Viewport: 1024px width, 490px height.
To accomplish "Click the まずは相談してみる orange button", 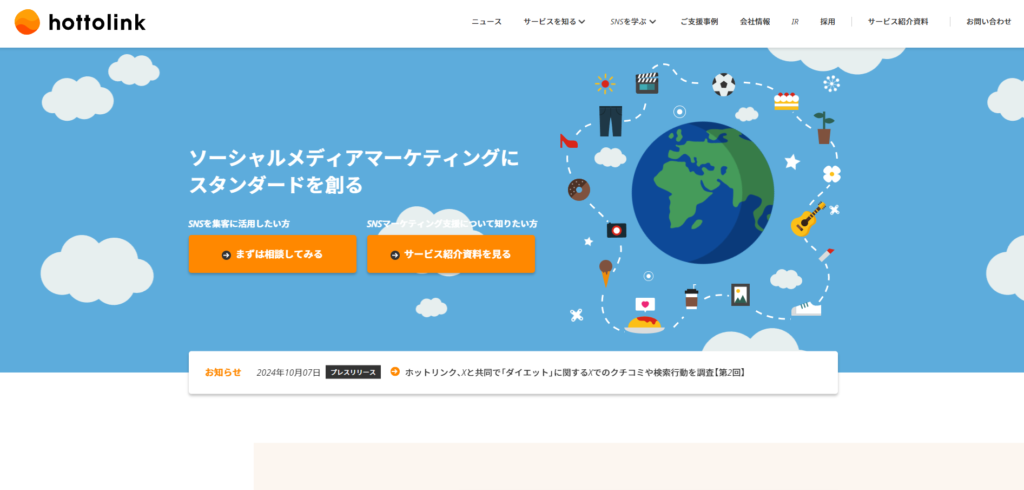I will pyautogui.click(x=272, y=254).
